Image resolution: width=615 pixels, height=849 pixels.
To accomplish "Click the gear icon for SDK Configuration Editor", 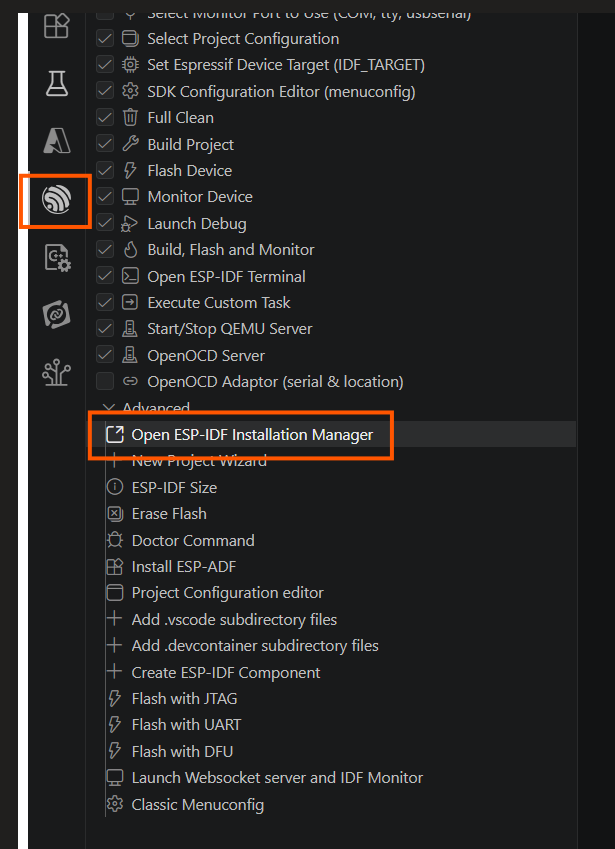I will (130, 92).
